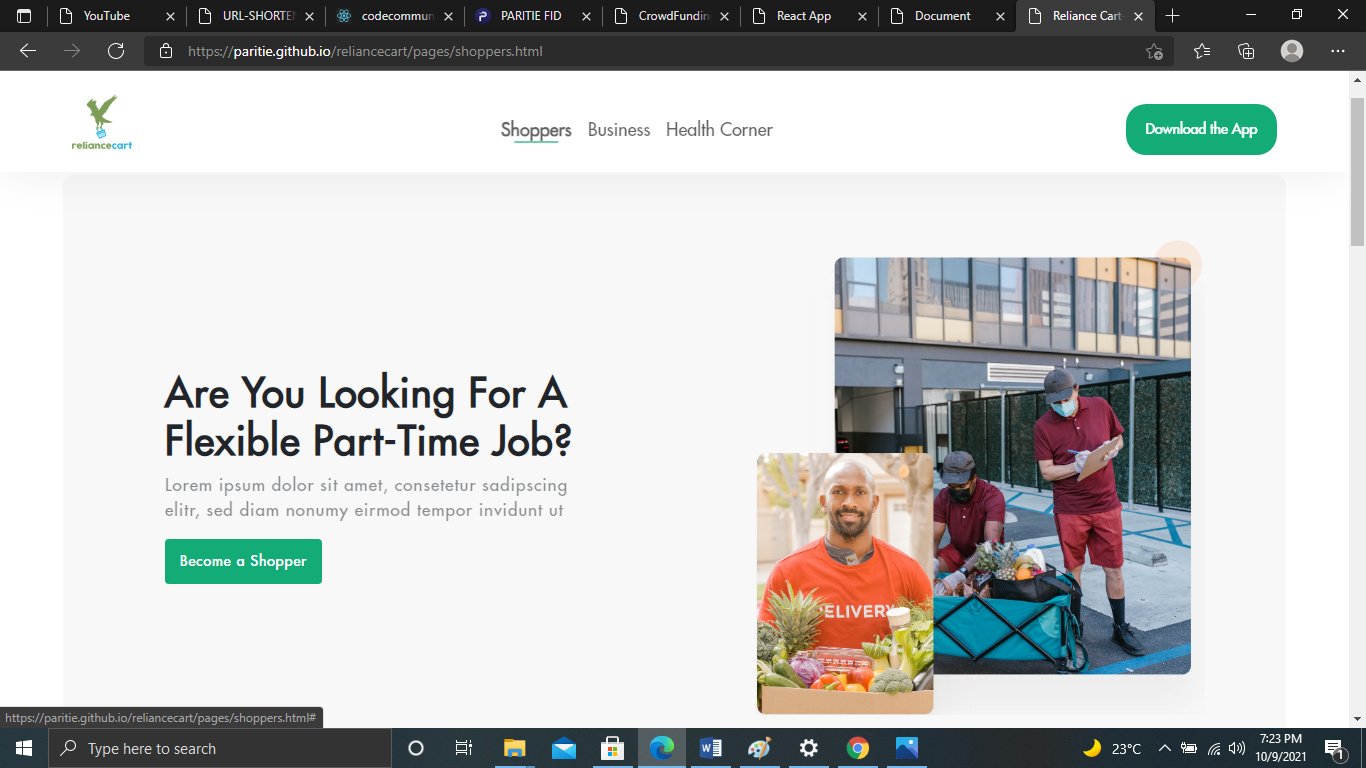Image resolution: width=1366 pixels, height=768 pixels.
Task: View site information lock icon
Action: click(x=166, y=51)
